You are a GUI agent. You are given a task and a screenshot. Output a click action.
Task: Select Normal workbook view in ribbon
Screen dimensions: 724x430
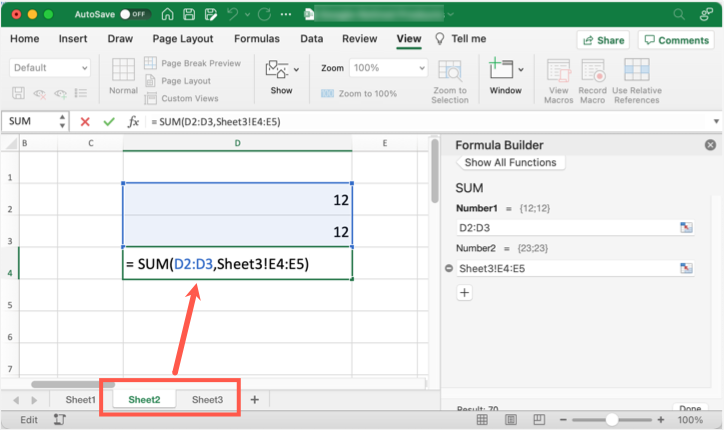point(123,74)
